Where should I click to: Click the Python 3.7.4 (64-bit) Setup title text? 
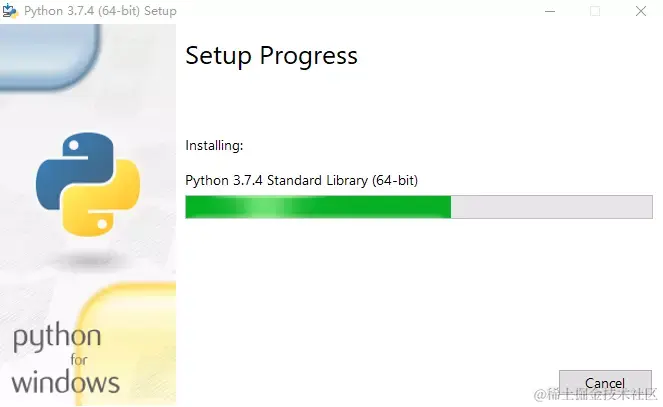(x=100, y=11)
